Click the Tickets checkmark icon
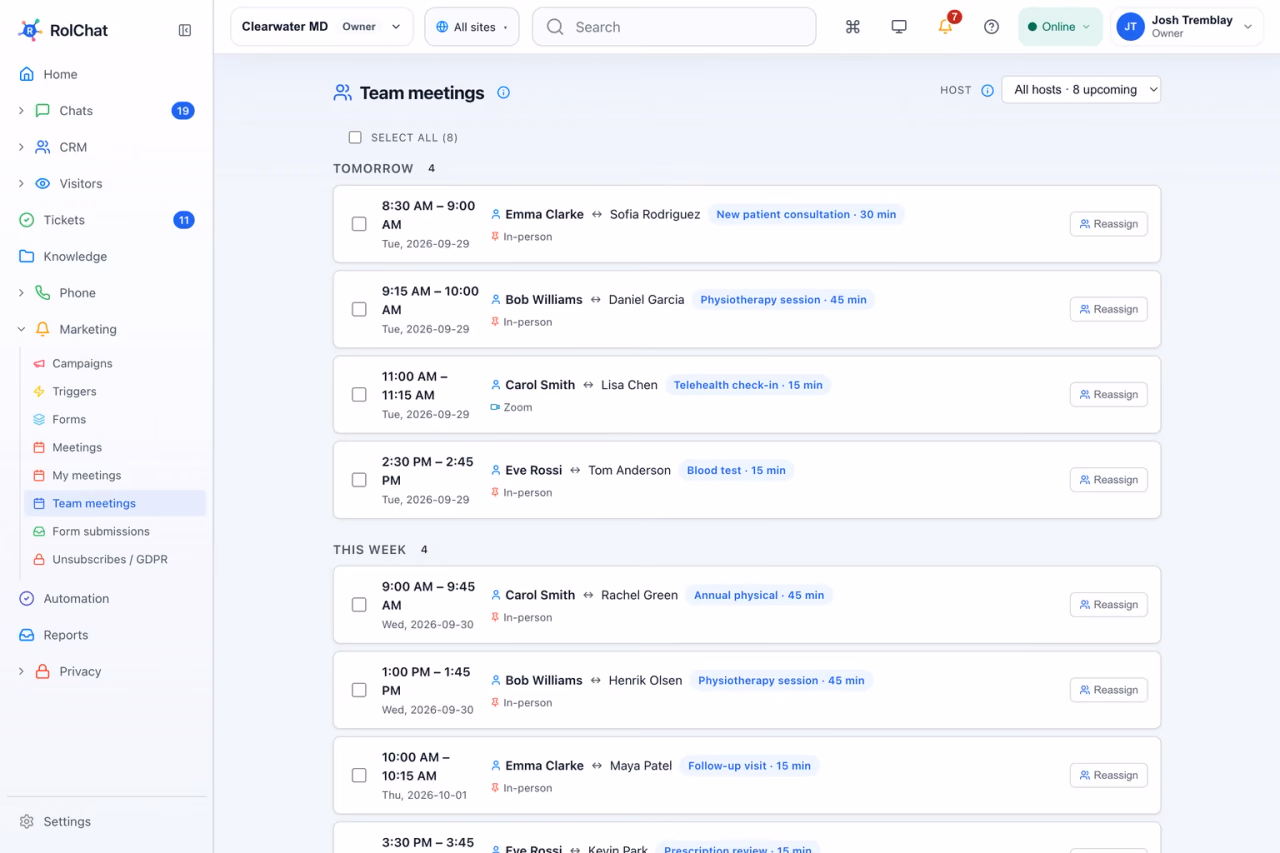 [x=27, y=220]
